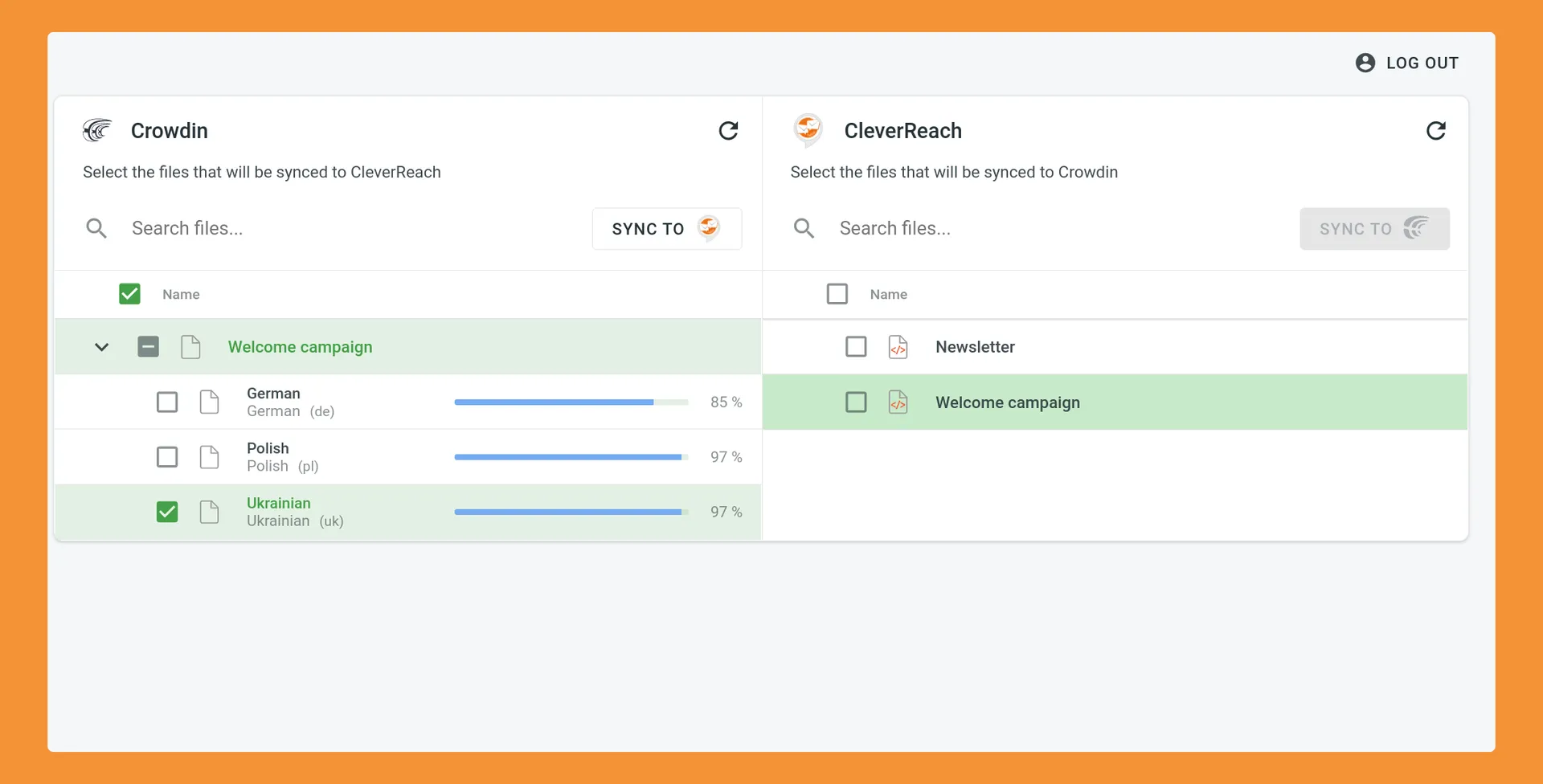Refresh the Crowdin file list
The image size is (1543, 784).
pyautogui.click(x=728, y=131)
